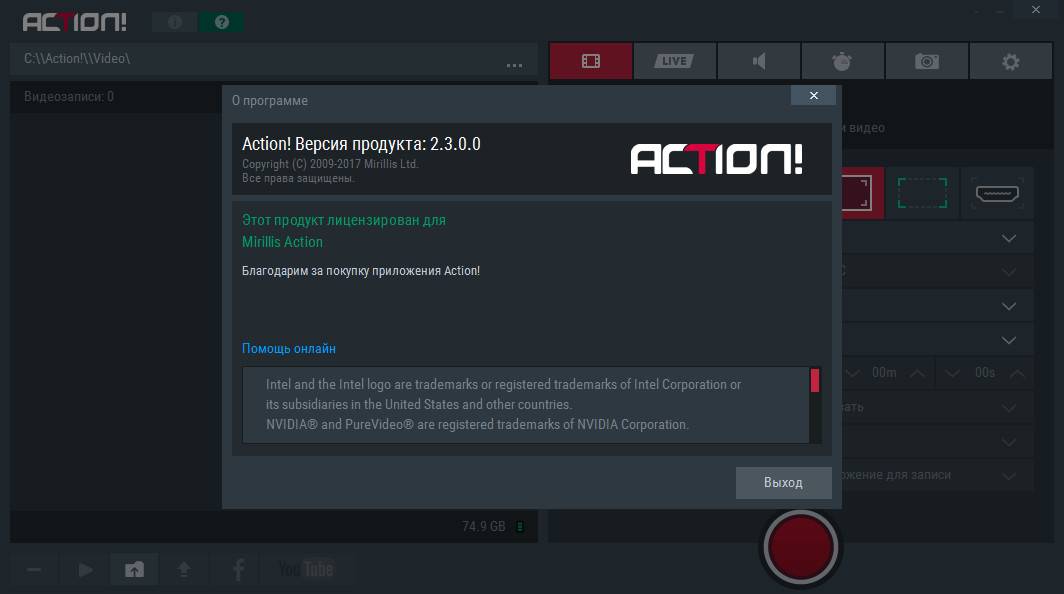Viewport: 1064px width, 594px height.
Task: Upload to YouTube icon
Action: (306, 569)
